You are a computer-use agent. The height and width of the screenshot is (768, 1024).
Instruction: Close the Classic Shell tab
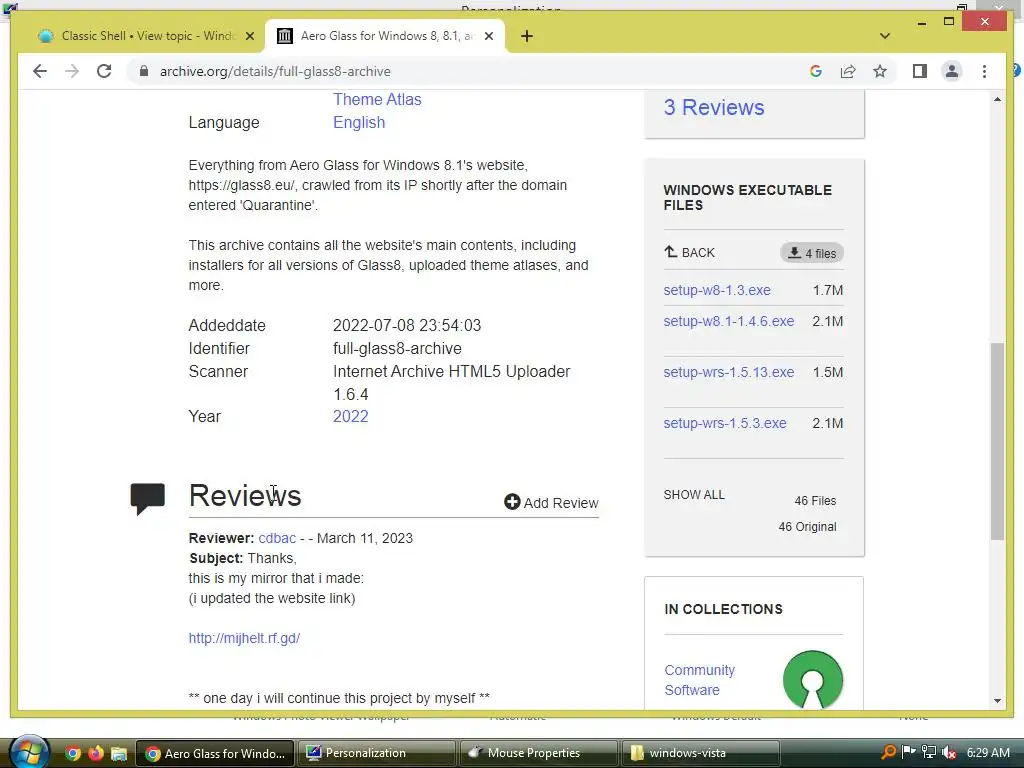(249, 36)
